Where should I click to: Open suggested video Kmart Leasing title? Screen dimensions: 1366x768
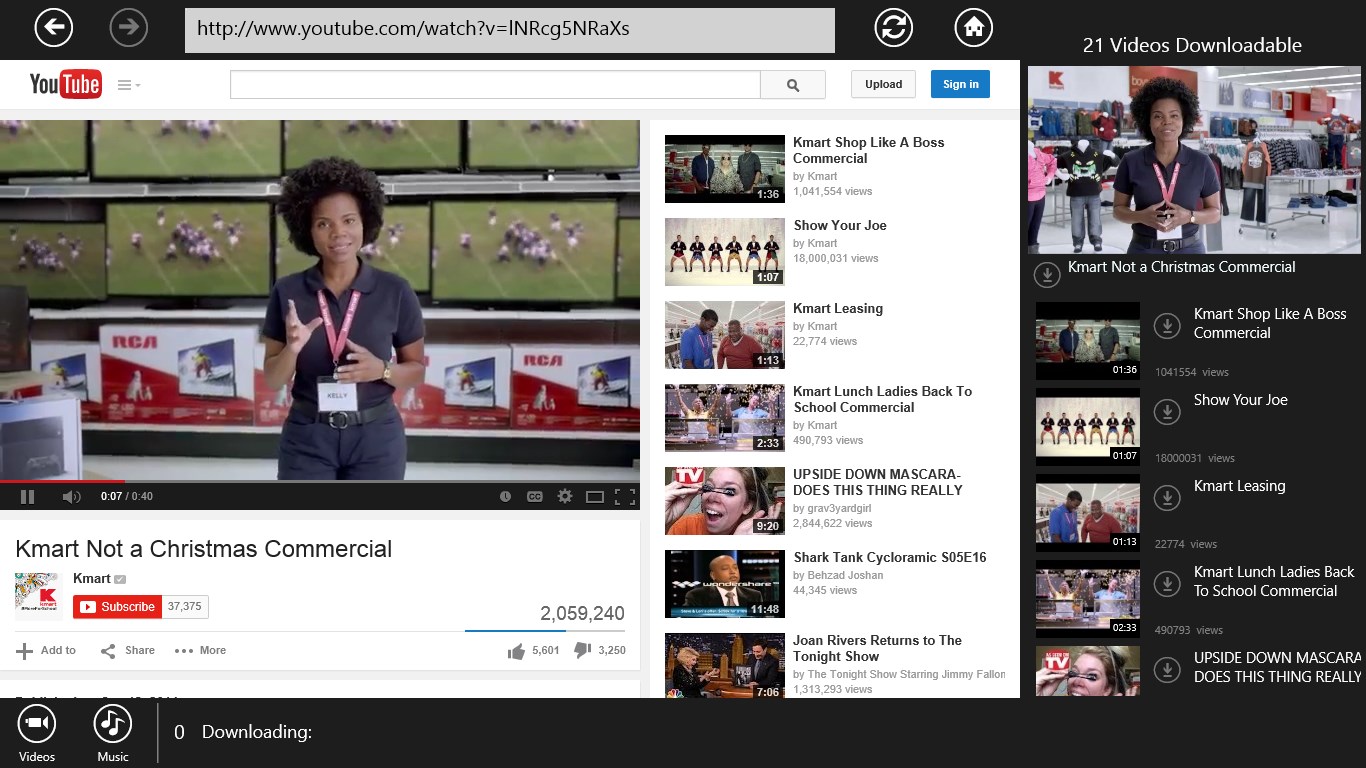click(x=838, y=308)
